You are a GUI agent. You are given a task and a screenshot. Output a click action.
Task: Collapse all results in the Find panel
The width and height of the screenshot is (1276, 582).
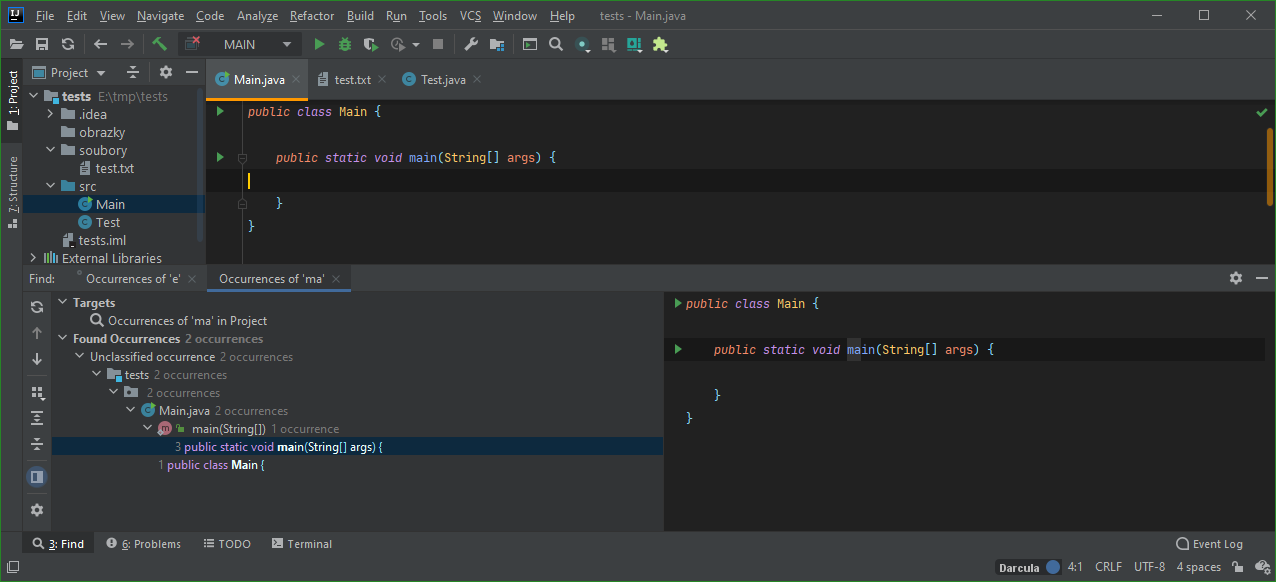37,443
